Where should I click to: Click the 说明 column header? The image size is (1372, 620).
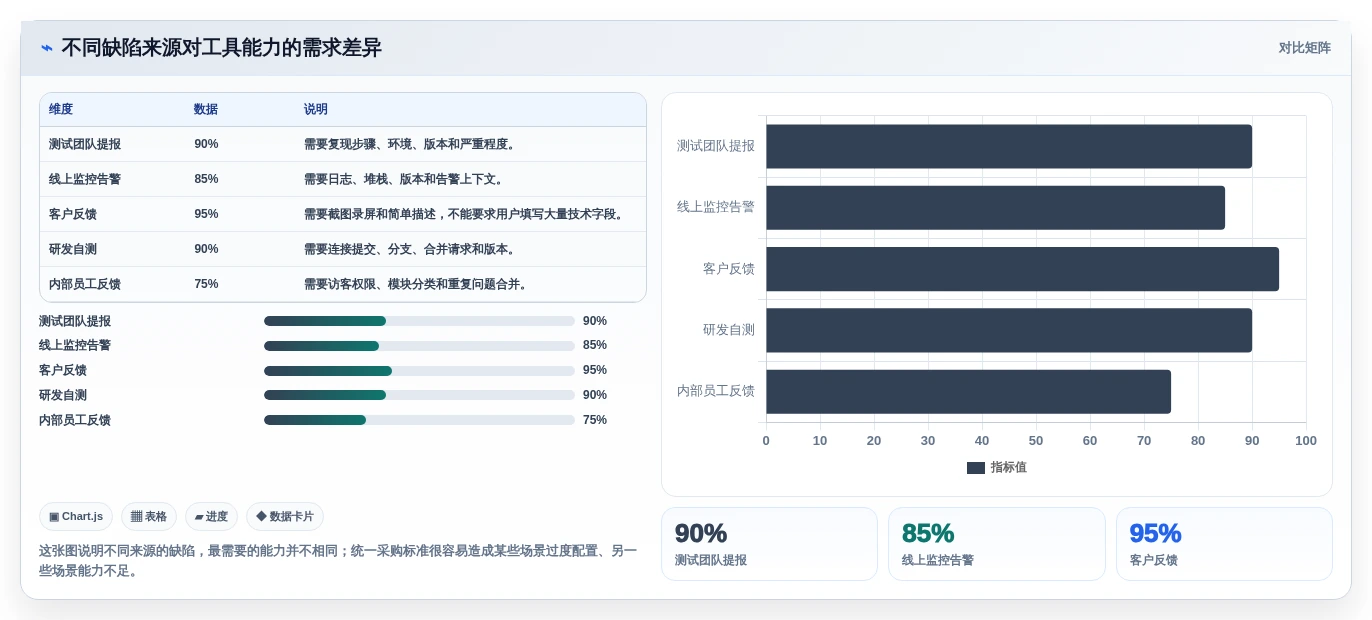click(316, 109)
